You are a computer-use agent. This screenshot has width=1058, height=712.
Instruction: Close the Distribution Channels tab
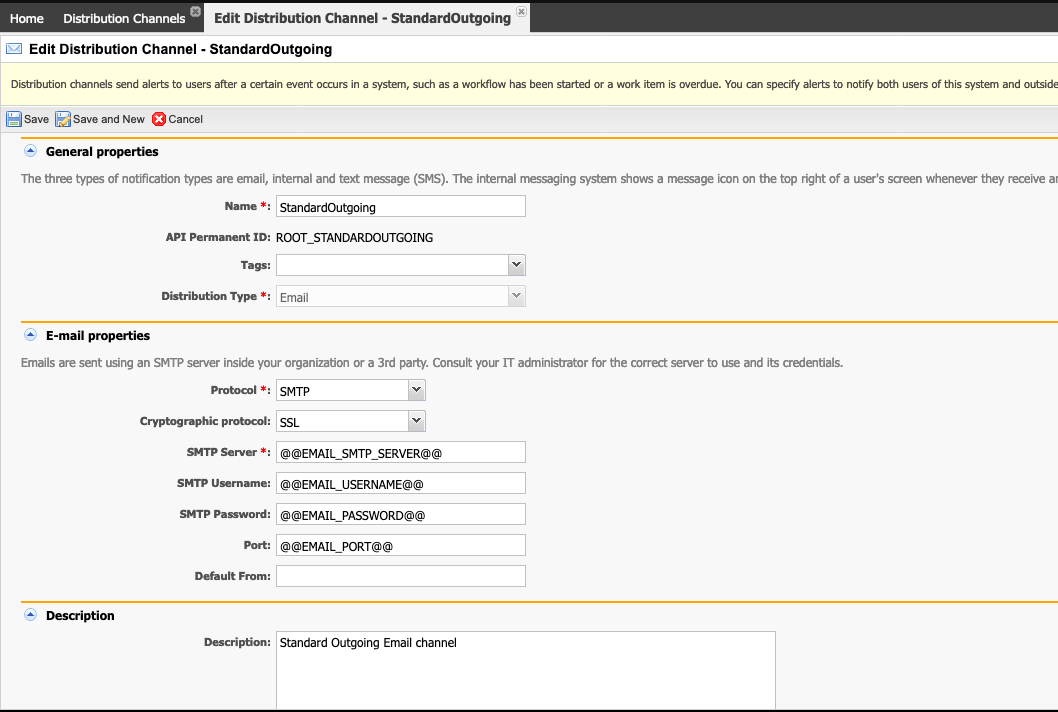tap(196, 11)
